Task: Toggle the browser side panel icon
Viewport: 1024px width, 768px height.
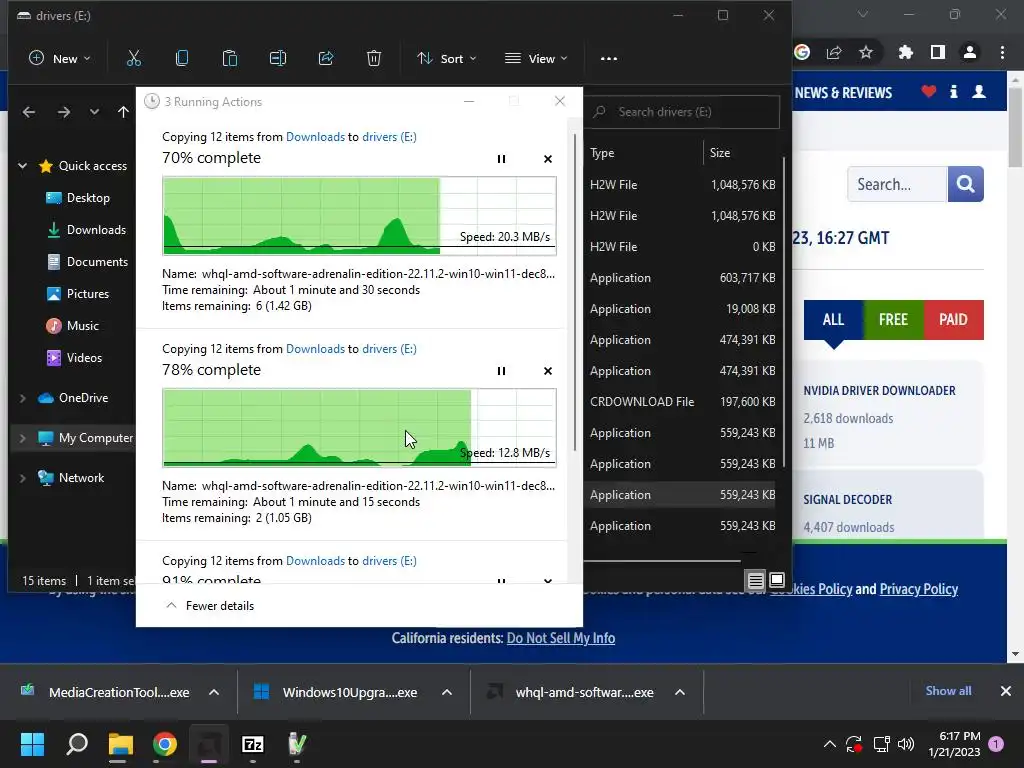Action: click(938, 52)
